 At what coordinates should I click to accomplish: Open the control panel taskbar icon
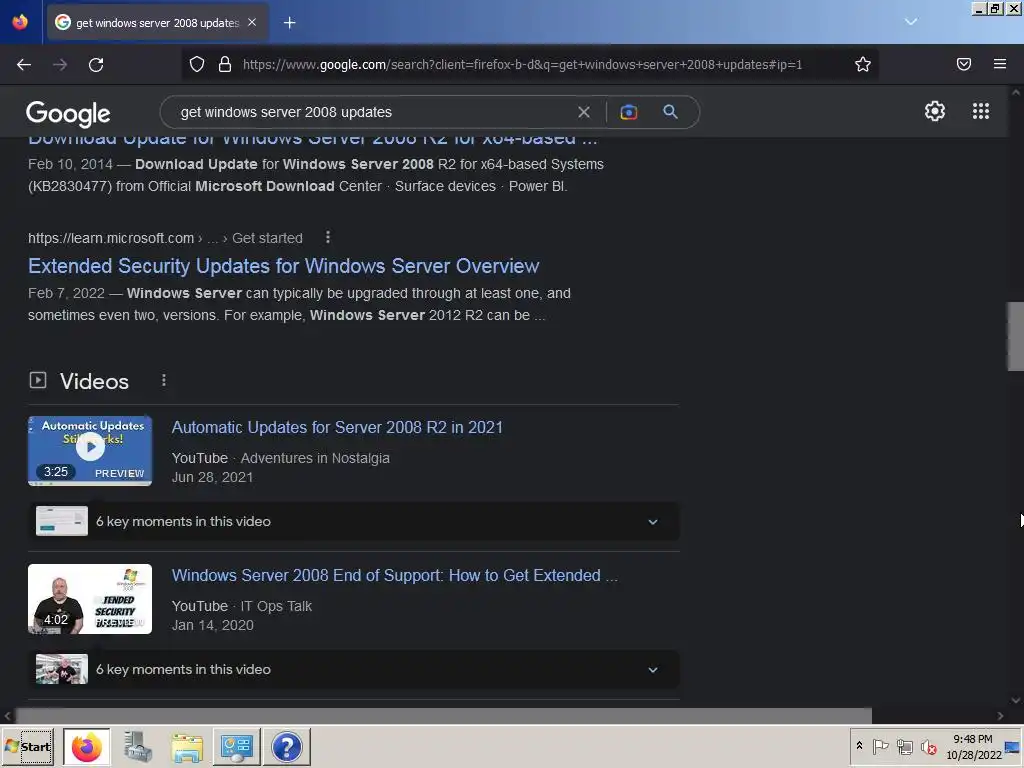coord(236,746)
